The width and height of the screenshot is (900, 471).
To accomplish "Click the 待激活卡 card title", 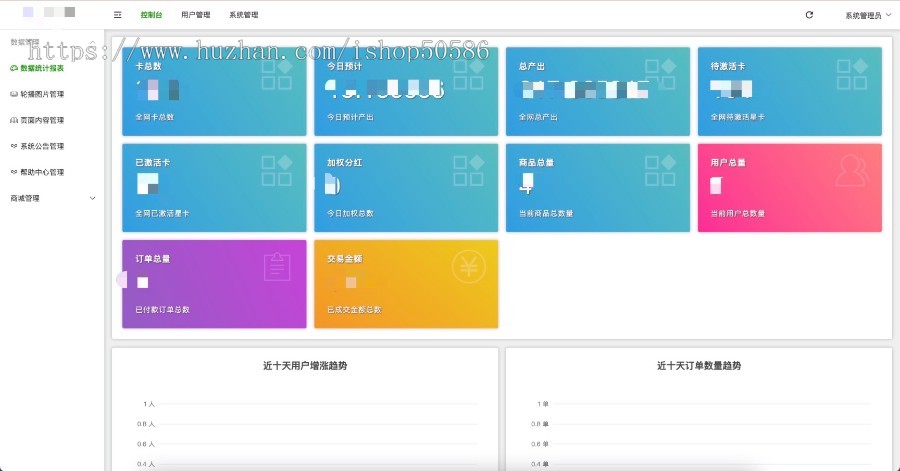I will coord(728,66).
